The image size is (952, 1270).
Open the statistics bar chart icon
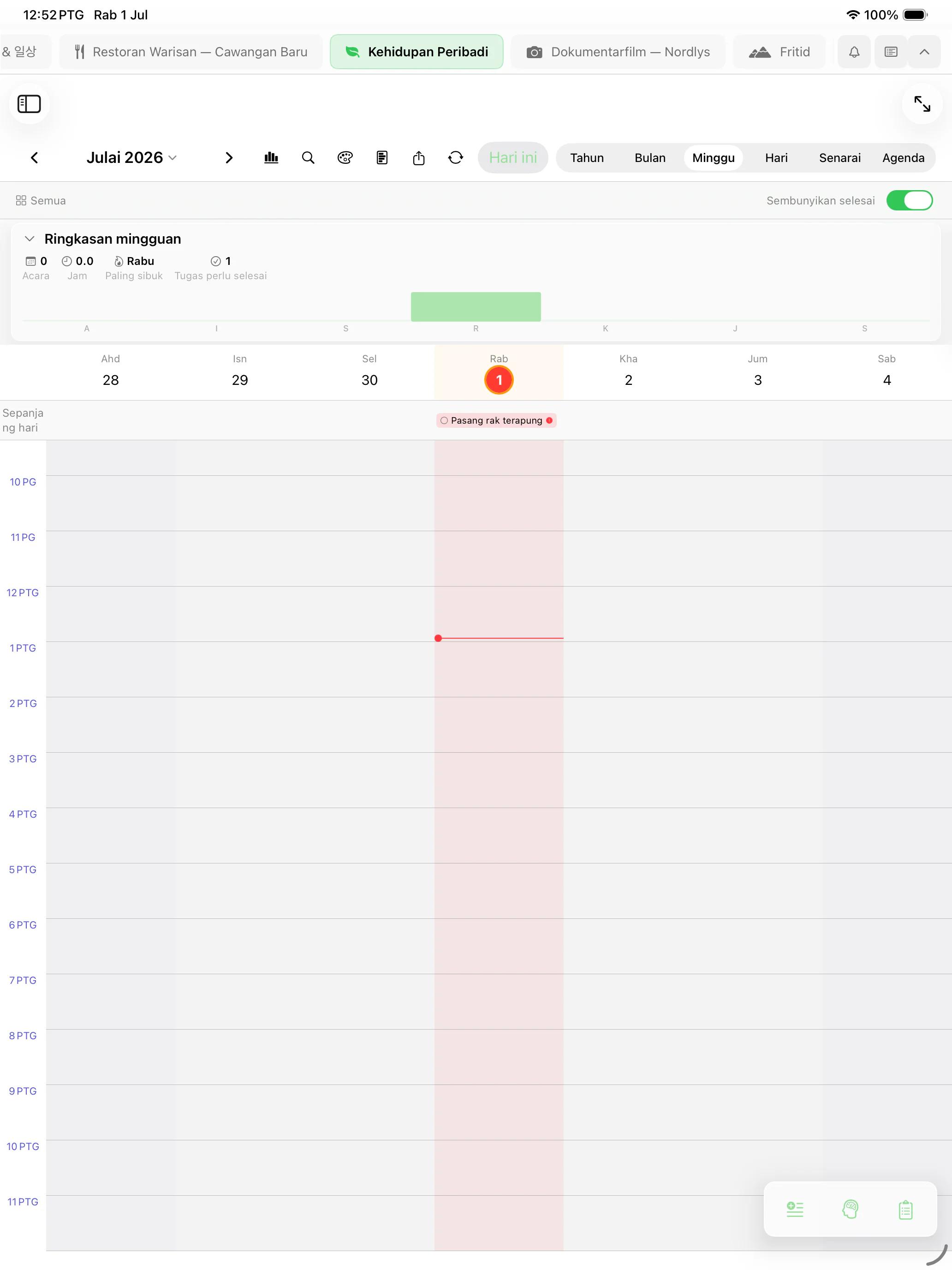(x=271, y=158)
